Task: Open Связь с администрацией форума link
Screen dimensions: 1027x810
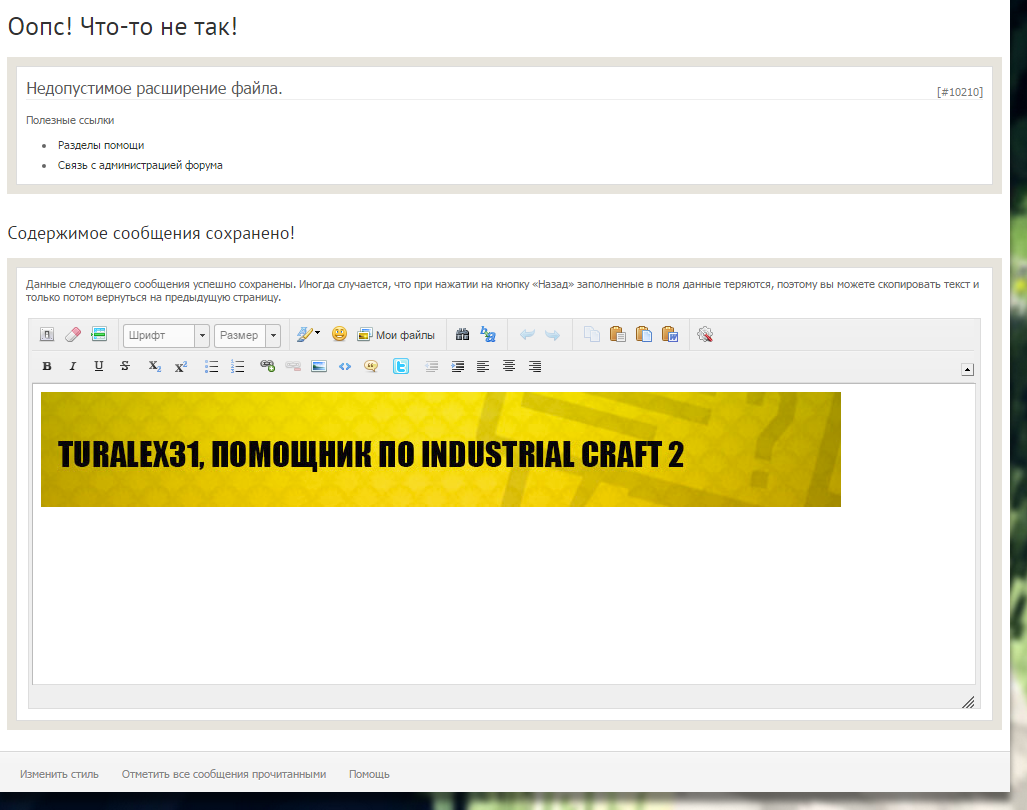Action: pyautogui.click(x=140, y=166)
